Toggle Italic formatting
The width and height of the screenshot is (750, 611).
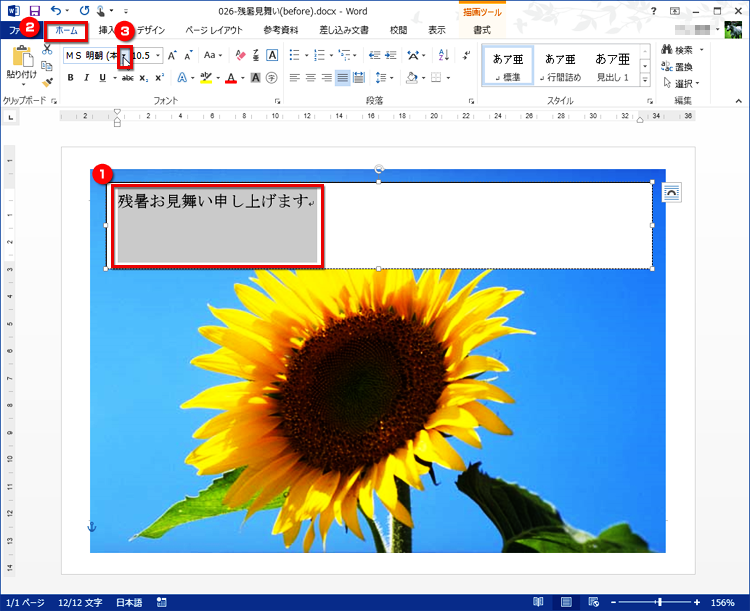87,78
